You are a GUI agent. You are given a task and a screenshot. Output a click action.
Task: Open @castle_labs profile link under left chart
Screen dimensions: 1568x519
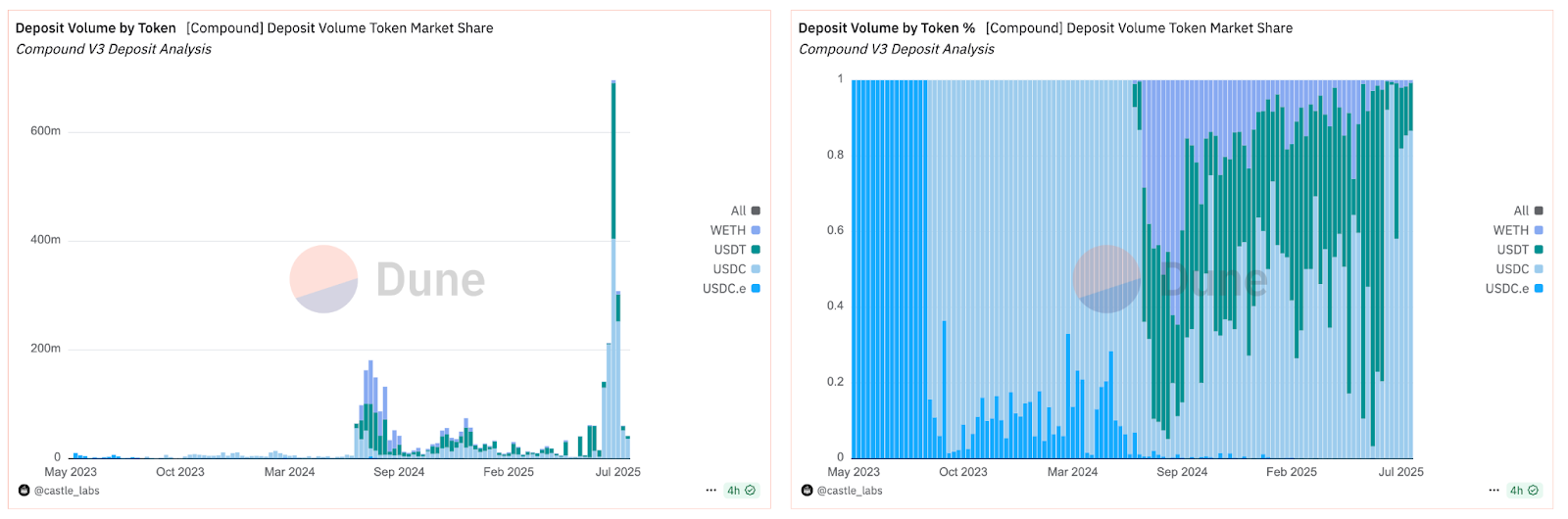67,491
